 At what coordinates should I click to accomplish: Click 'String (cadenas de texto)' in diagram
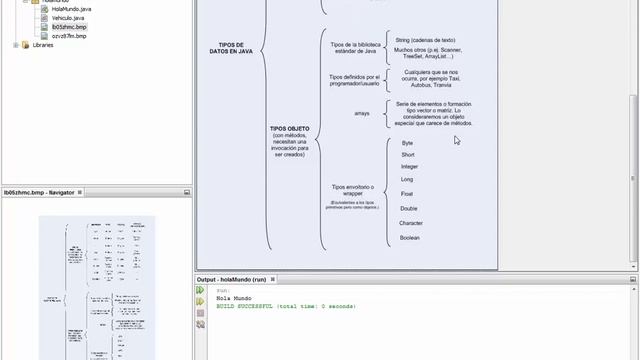(425, 40)
